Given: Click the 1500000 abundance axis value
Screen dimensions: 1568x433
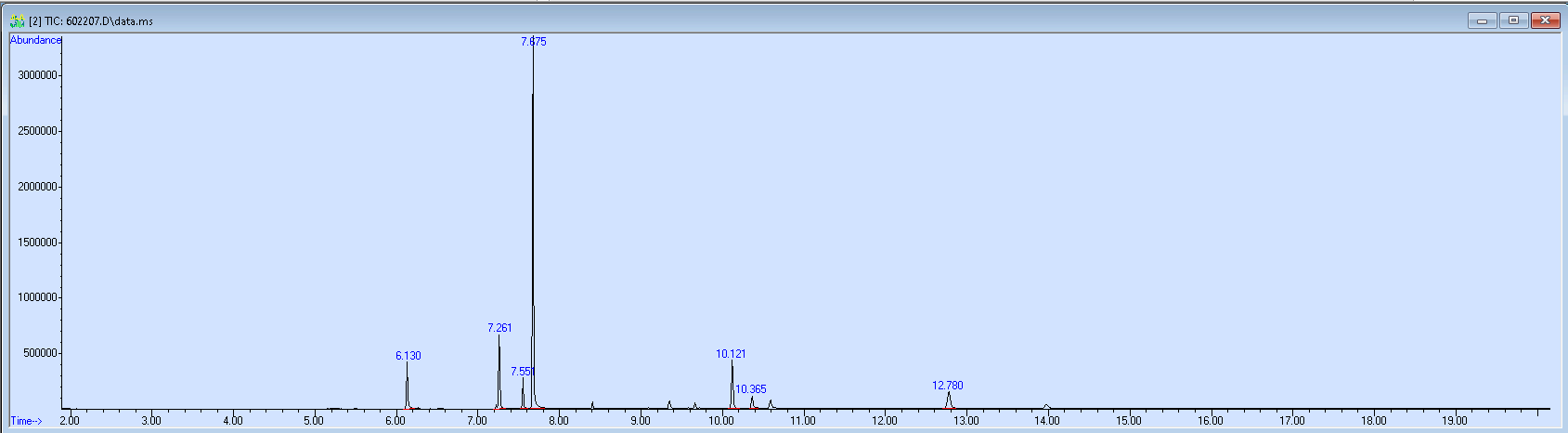Looking at the screenshot, I should 38,243.
